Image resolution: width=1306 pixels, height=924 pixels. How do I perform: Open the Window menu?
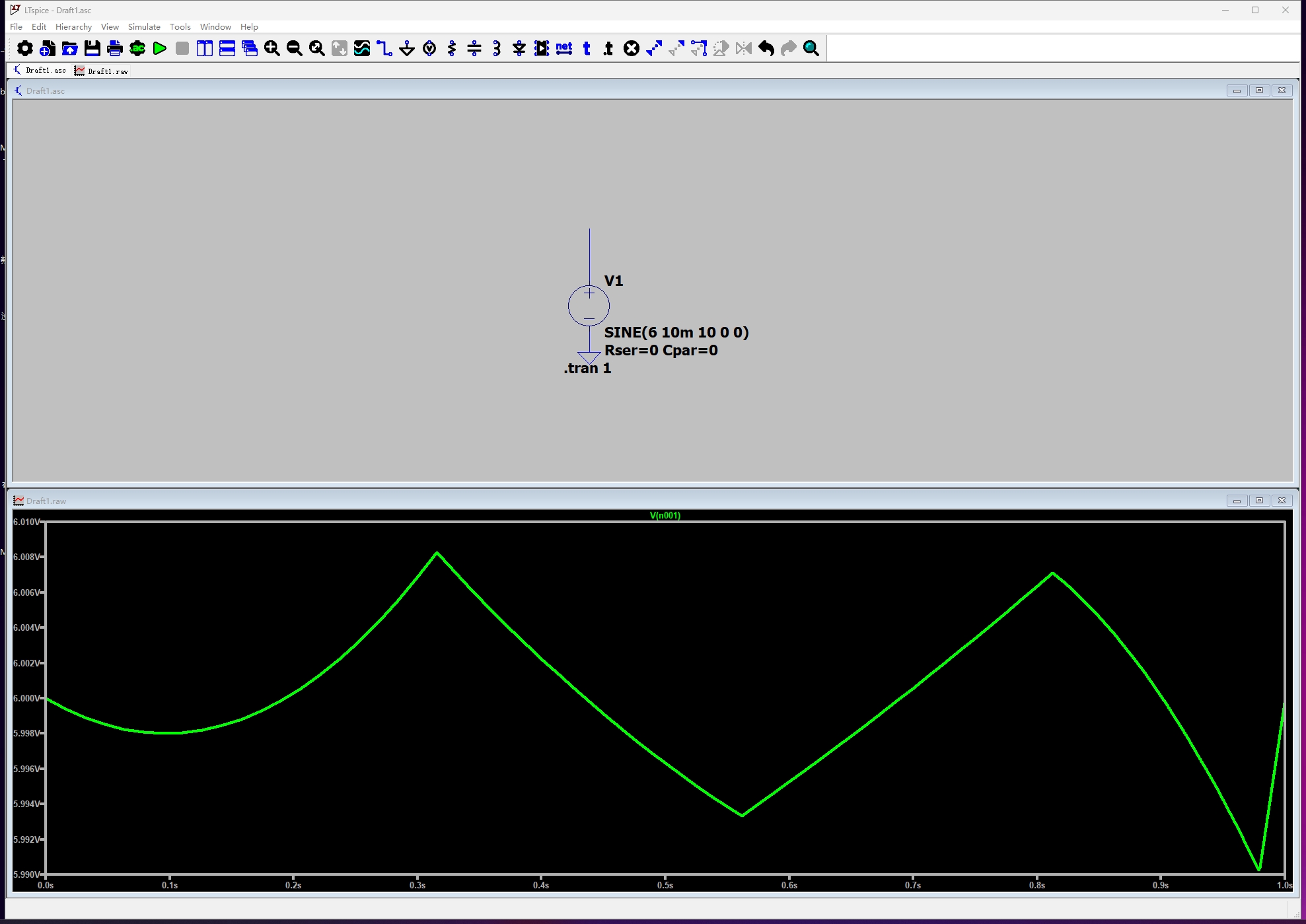click(x=215, y=26)
